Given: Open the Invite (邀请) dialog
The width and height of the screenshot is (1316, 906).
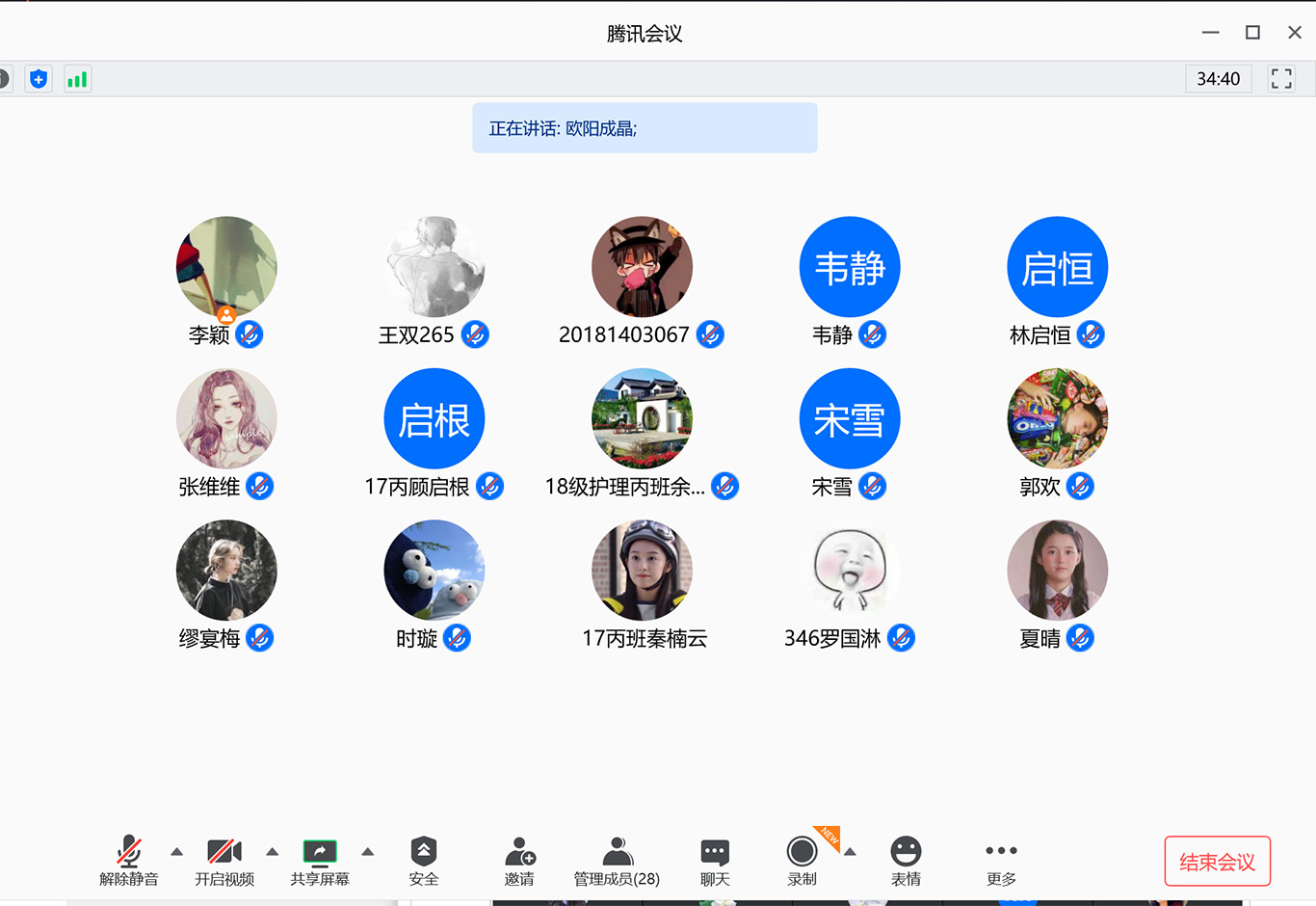Looking at the screenshot, I should point(519,861).
